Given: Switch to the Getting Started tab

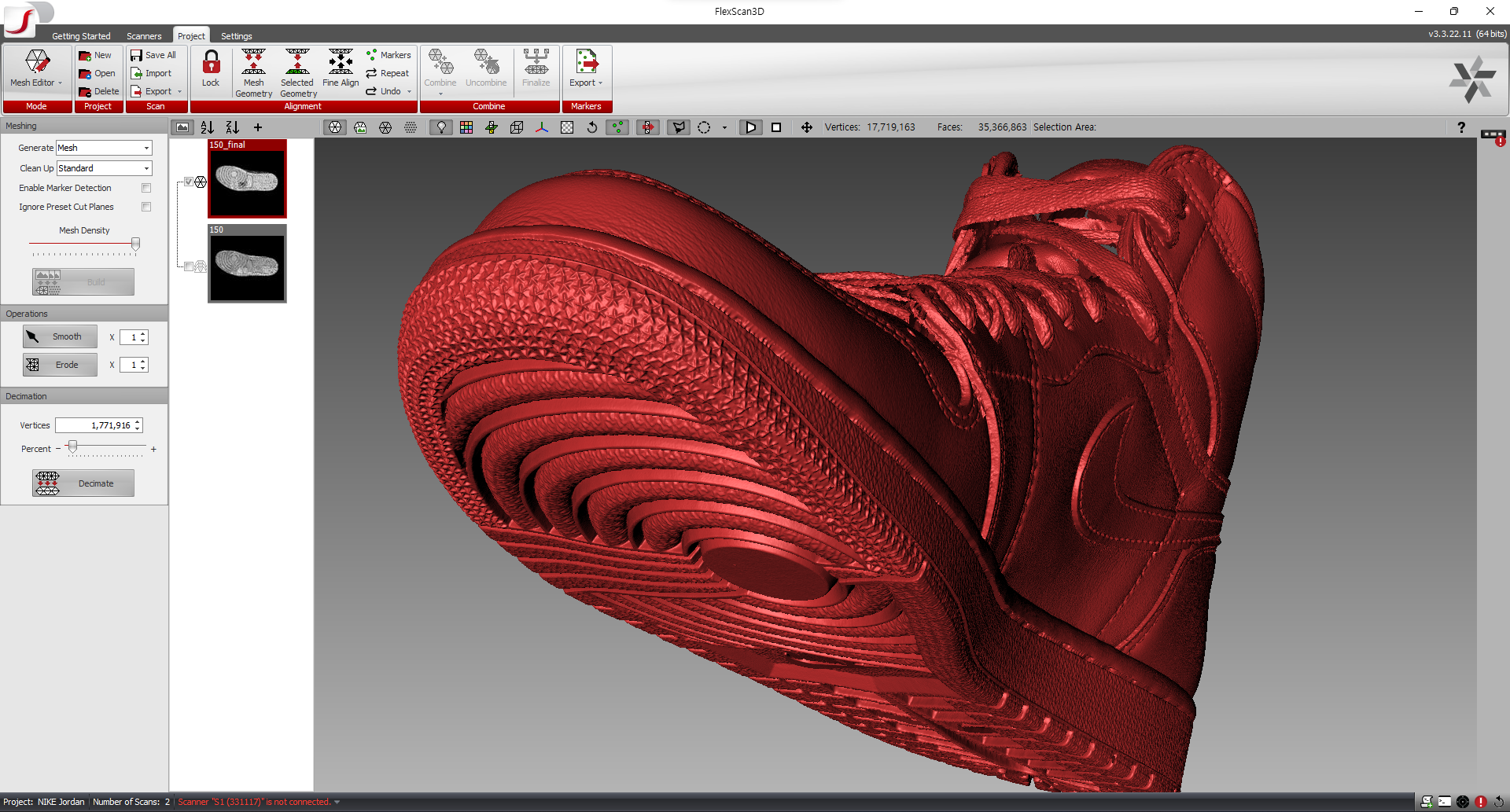Looking at the screenshot, I should click(x=81, y=36).
